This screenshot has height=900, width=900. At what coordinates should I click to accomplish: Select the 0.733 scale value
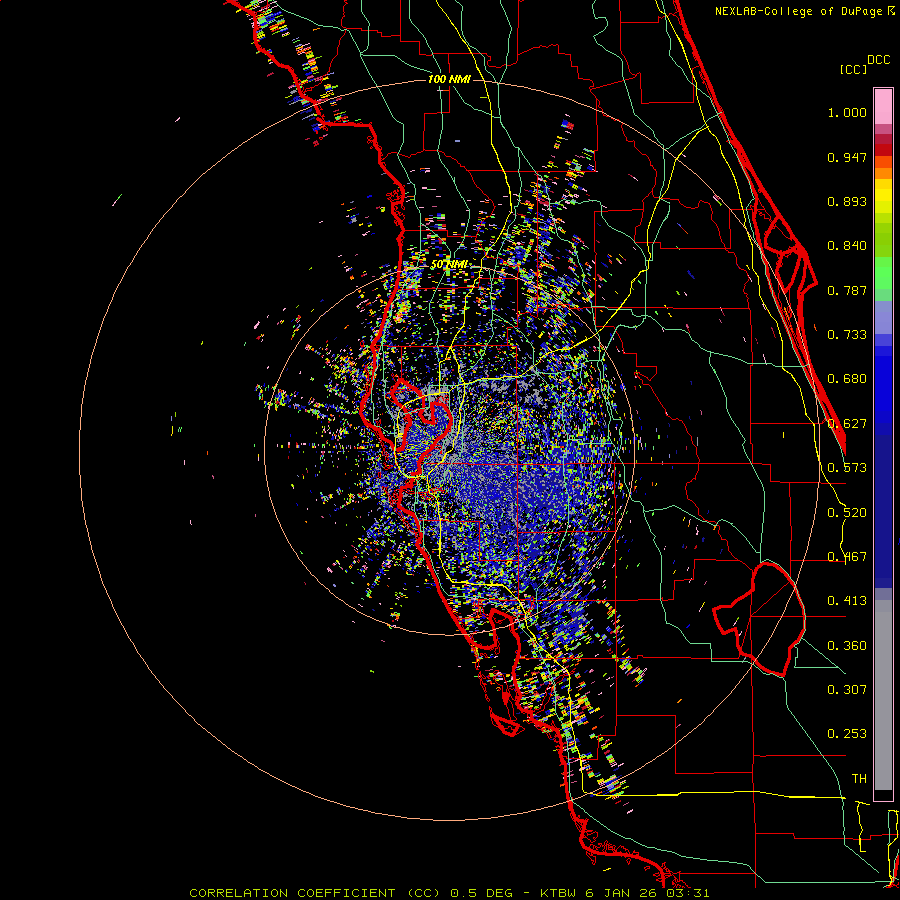(847, 335)
